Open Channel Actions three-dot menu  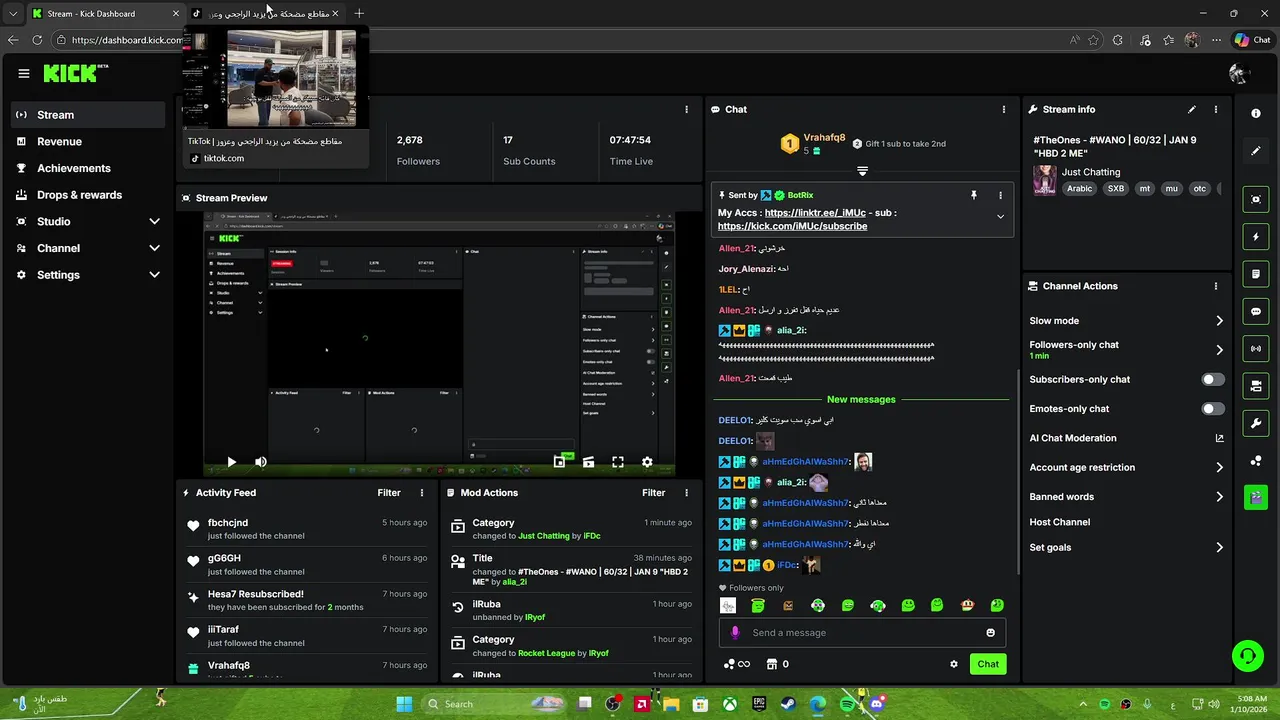point(1216,286)
